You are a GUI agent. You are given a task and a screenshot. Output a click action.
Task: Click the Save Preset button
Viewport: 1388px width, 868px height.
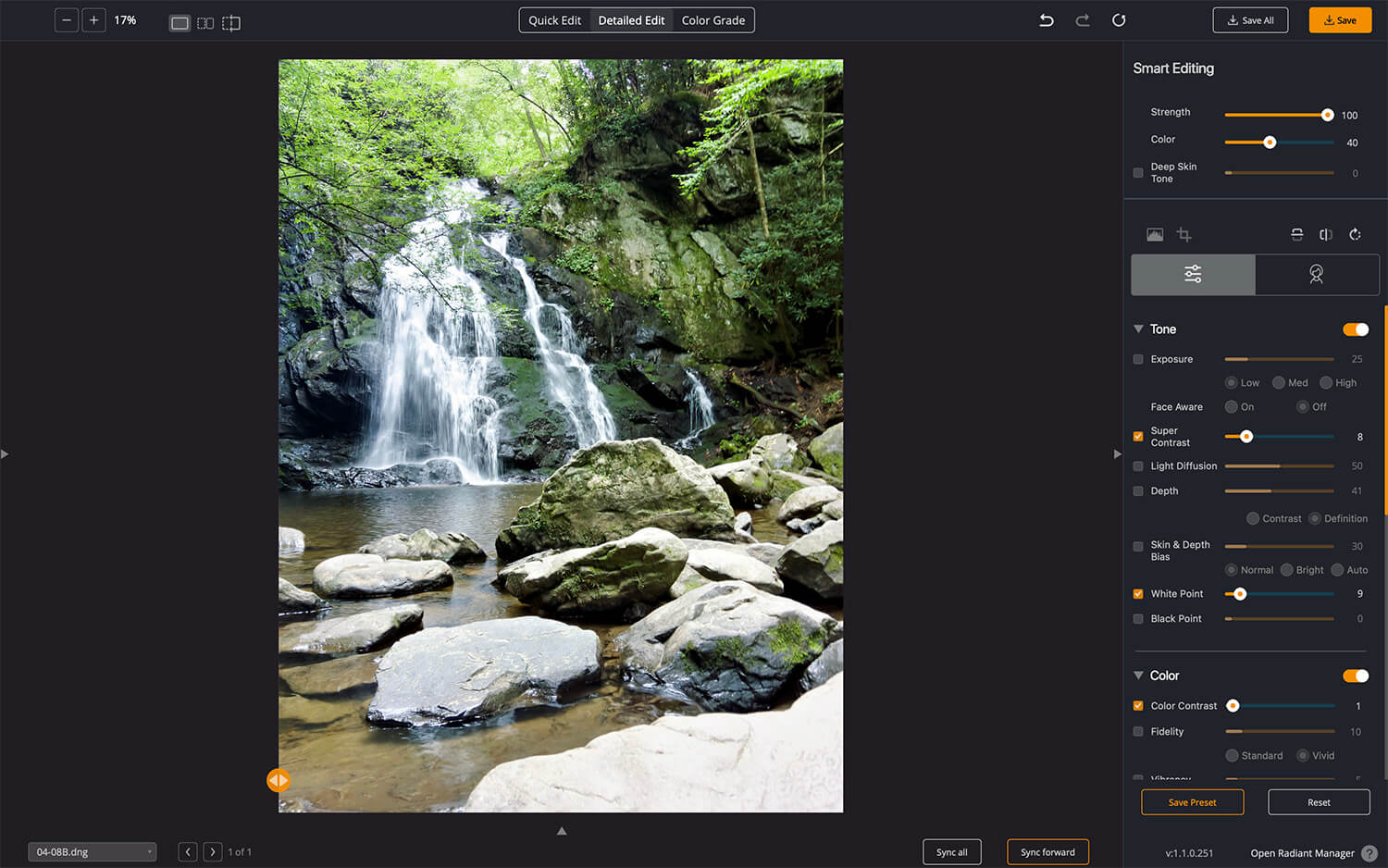tap(1192, 802)
